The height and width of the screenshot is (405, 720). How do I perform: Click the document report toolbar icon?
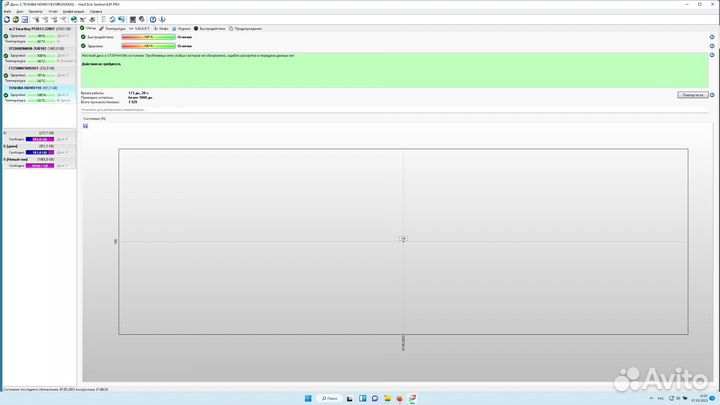tap(103, 19)
